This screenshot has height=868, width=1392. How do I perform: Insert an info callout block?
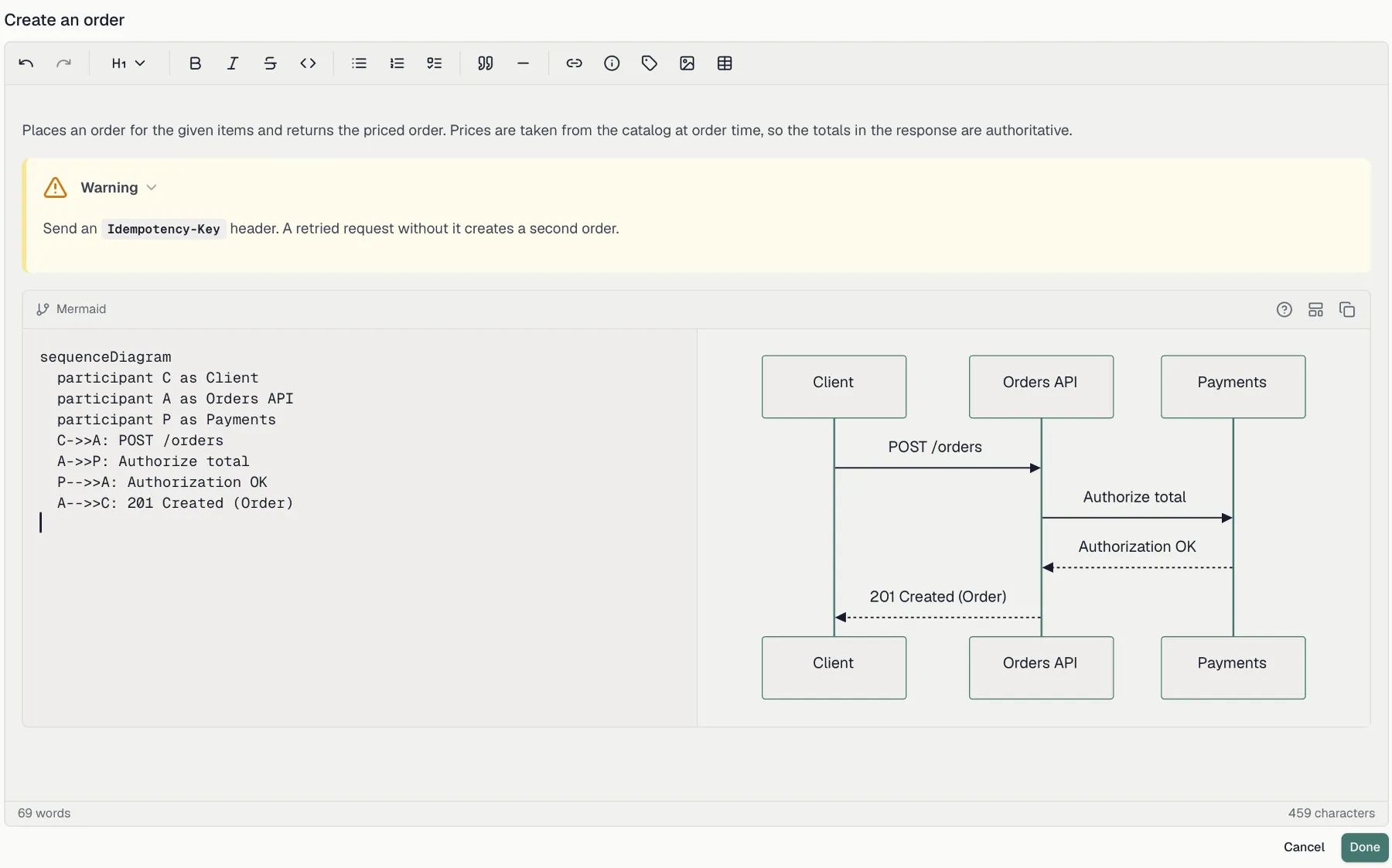pyautogui.click(x=612, y=63)
